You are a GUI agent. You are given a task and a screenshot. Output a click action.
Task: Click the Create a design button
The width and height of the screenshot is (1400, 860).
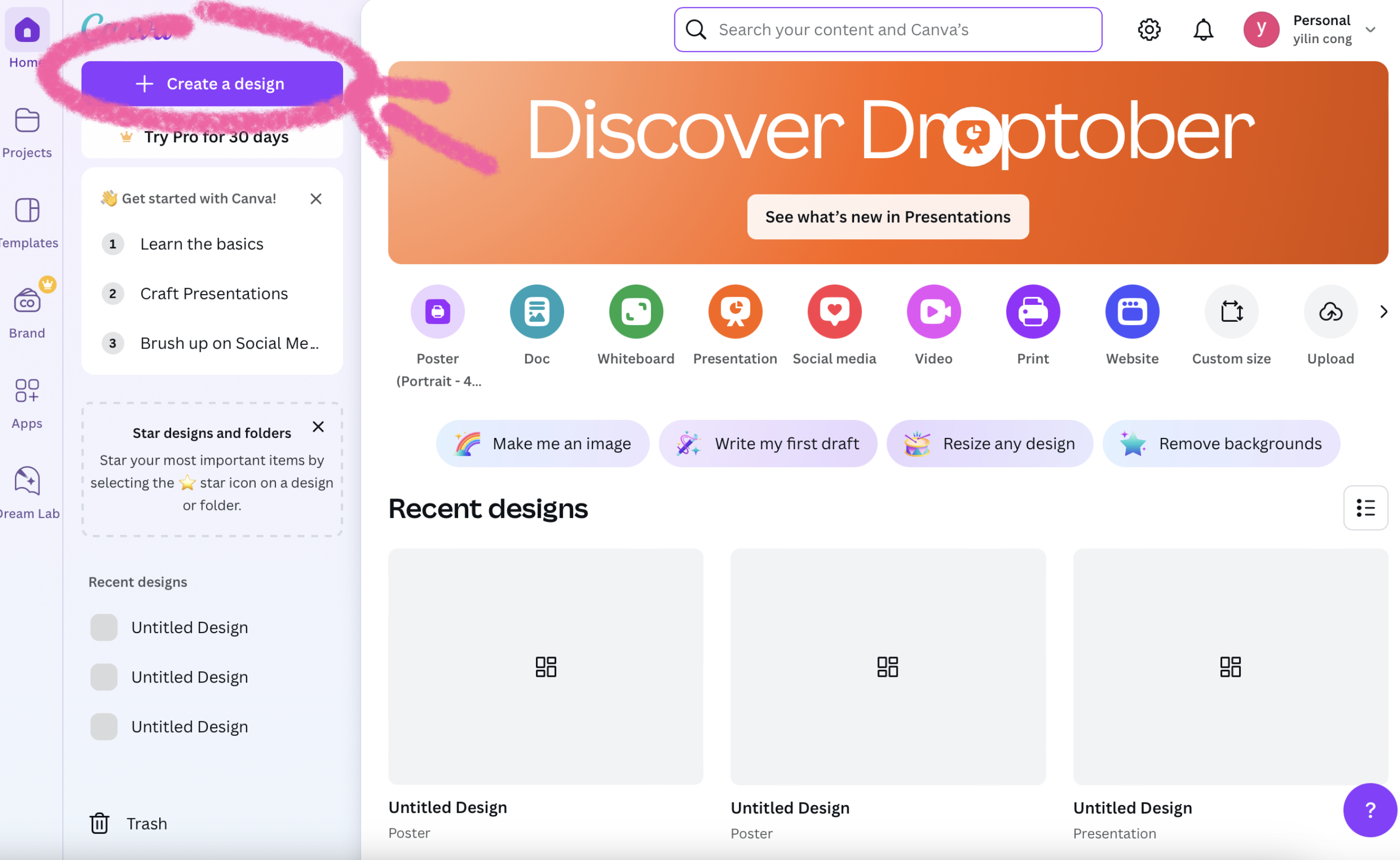tap(211, 84)
